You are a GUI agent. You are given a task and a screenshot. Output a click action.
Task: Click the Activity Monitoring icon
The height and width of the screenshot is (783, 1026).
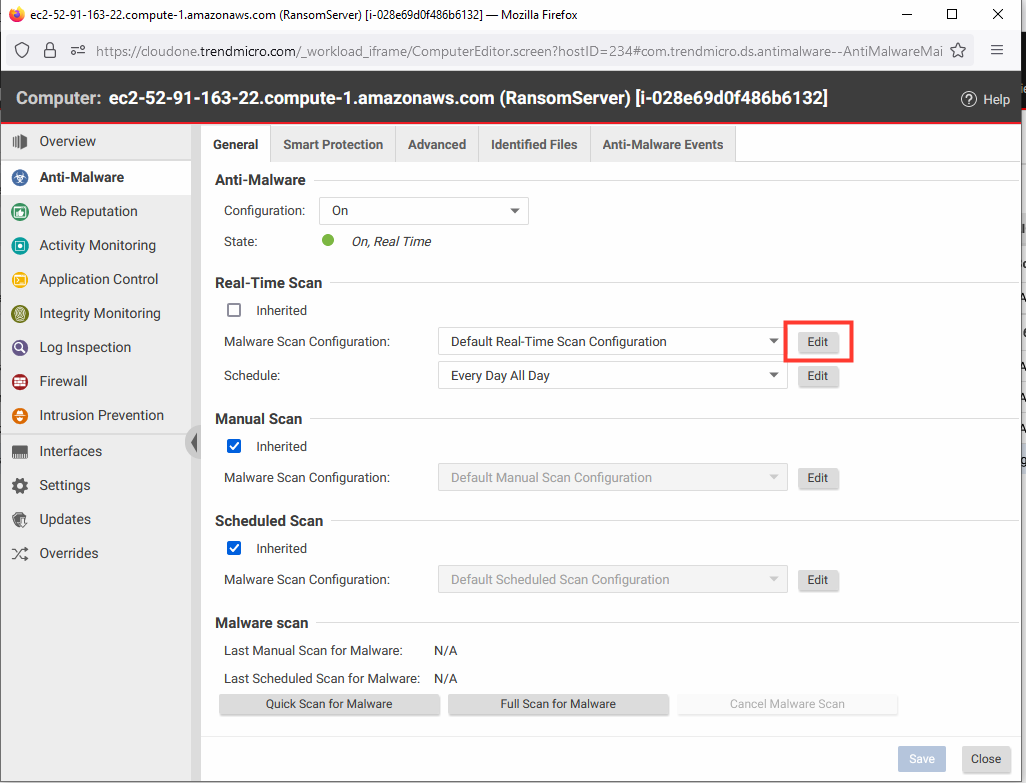click(x=20, y=245)
